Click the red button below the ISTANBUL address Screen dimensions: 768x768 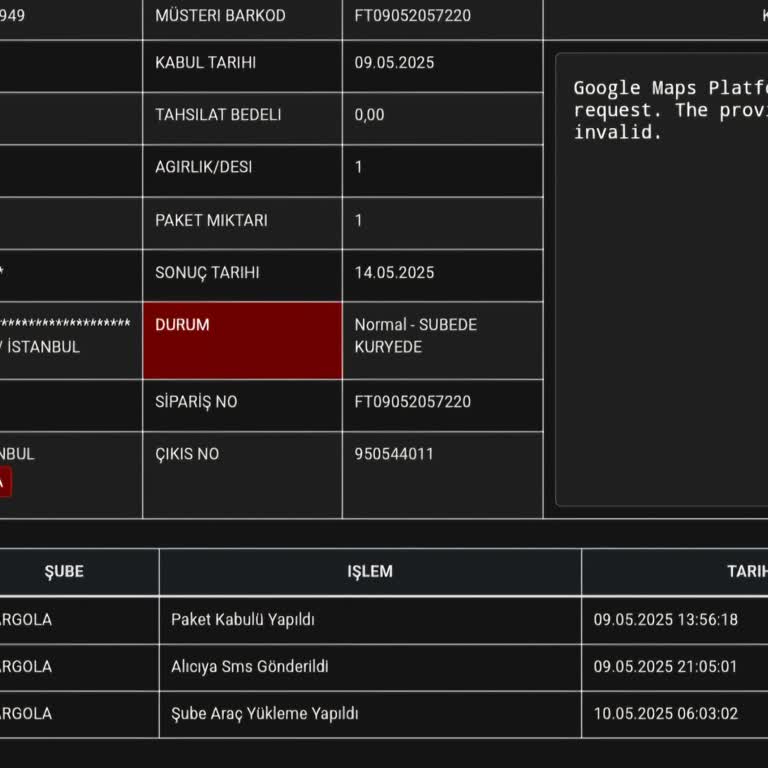[5, 483]
